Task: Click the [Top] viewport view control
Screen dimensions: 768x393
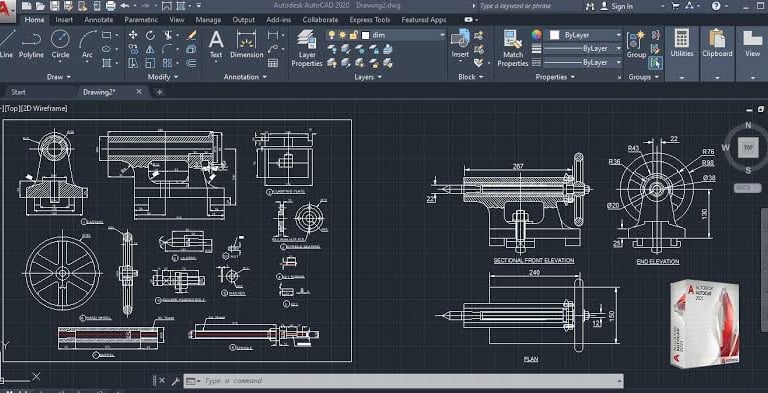Action: (14, 108)
